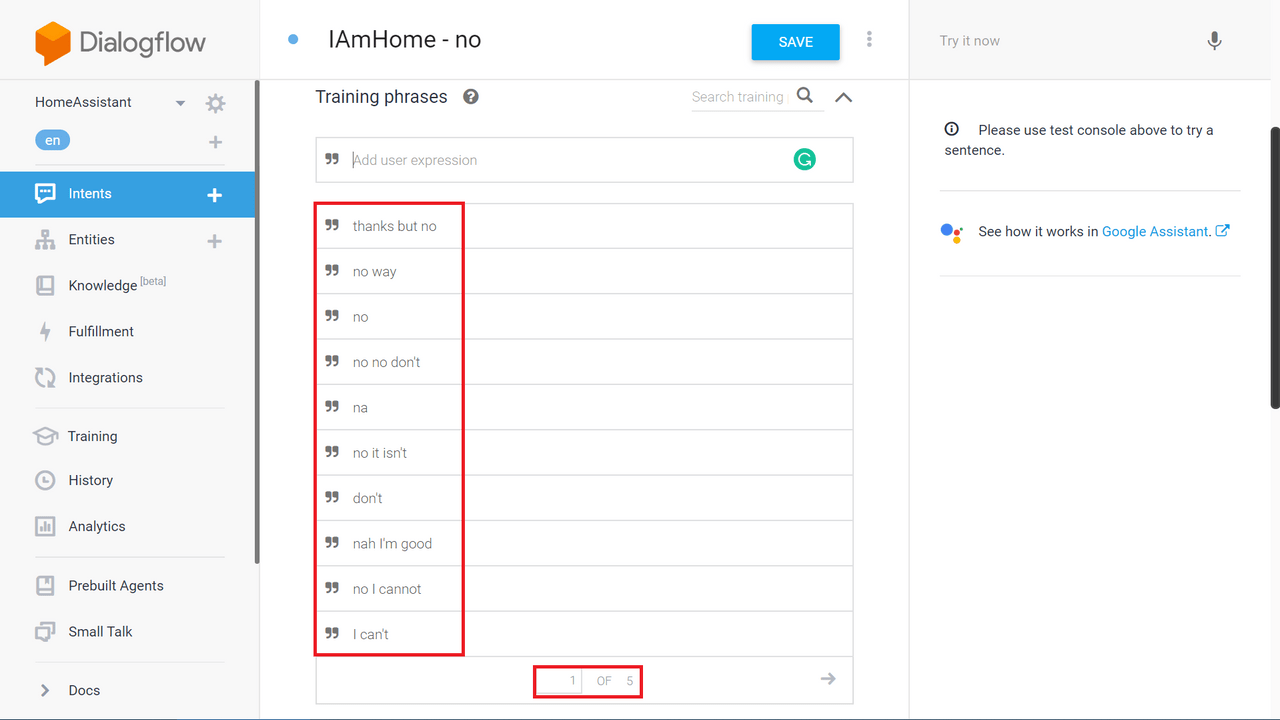Screen dimensions: 1280x720
Task: Open agent settings gear icon
Action: coord(215,103)
